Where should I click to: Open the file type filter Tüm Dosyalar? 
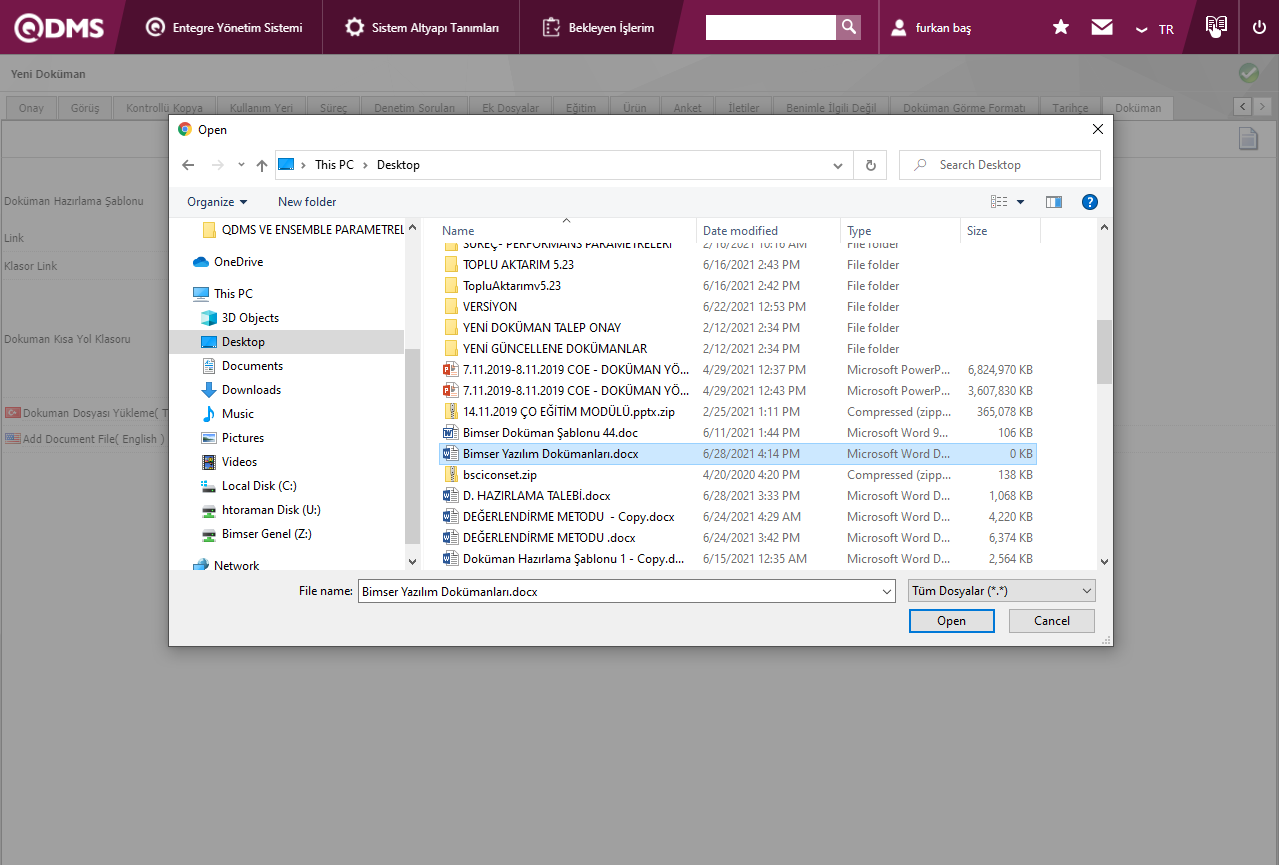pos(1002,591)
